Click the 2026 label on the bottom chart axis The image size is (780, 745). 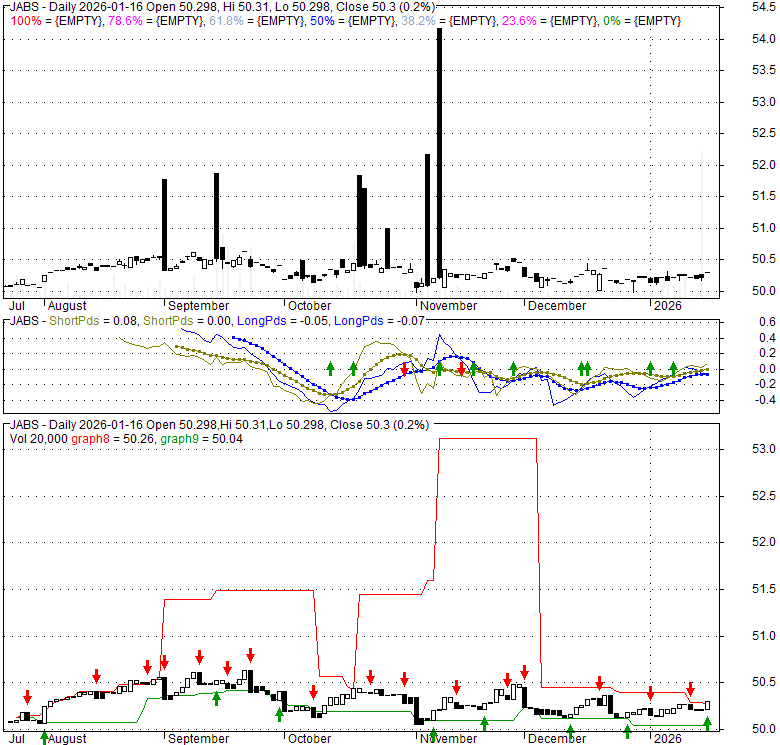coord(665,738)
